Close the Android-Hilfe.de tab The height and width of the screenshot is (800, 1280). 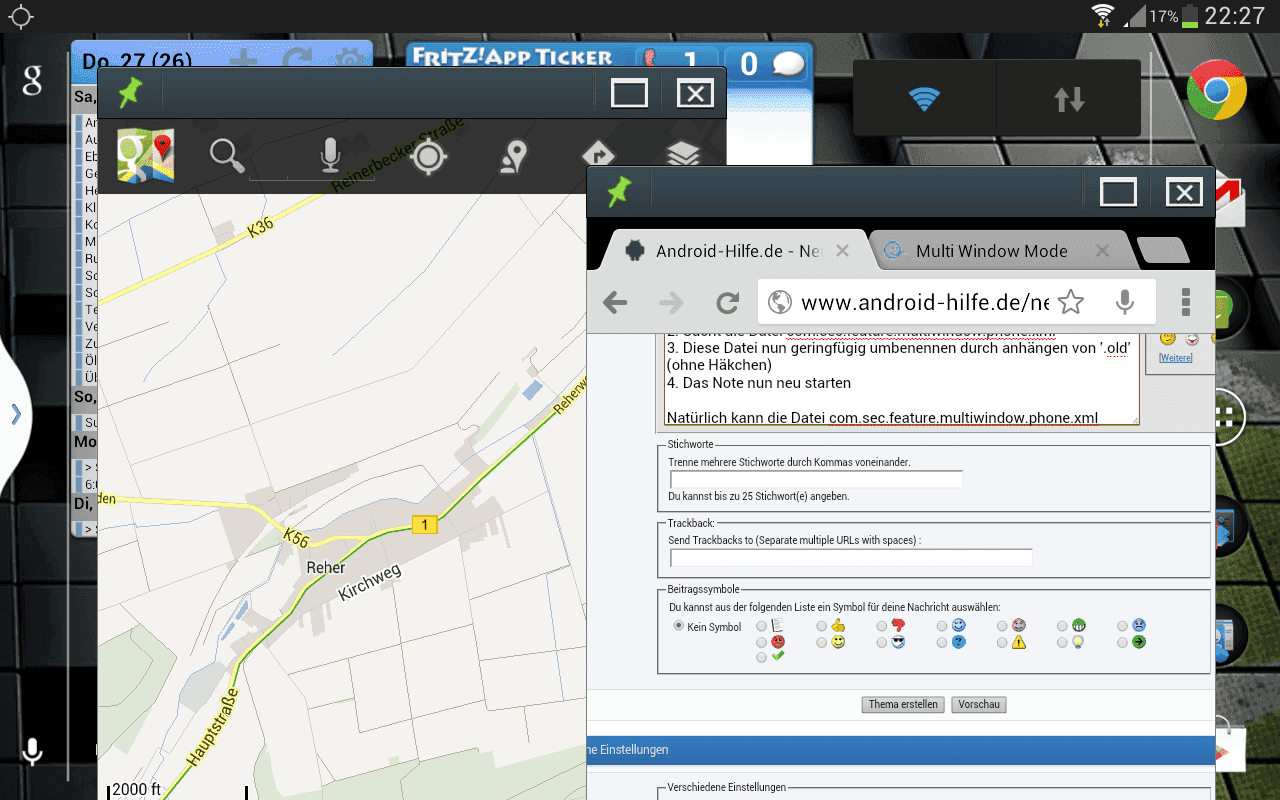(x=842, y=251)
